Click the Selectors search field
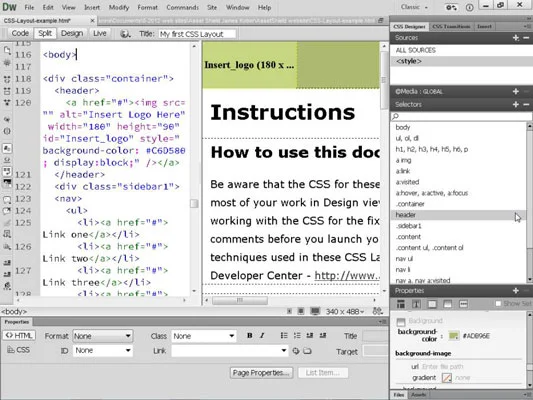The image size is (533, 400). click(x=461, y=116)
